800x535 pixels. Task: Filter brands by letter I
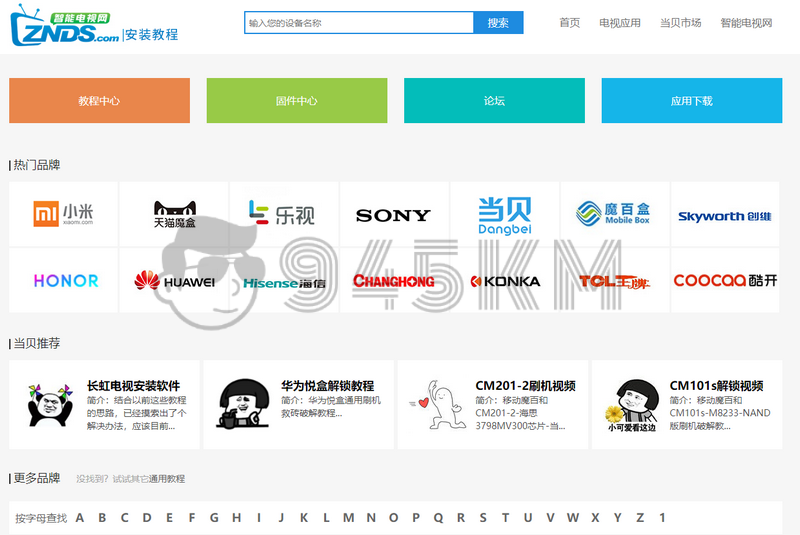[x=259, y=518]
